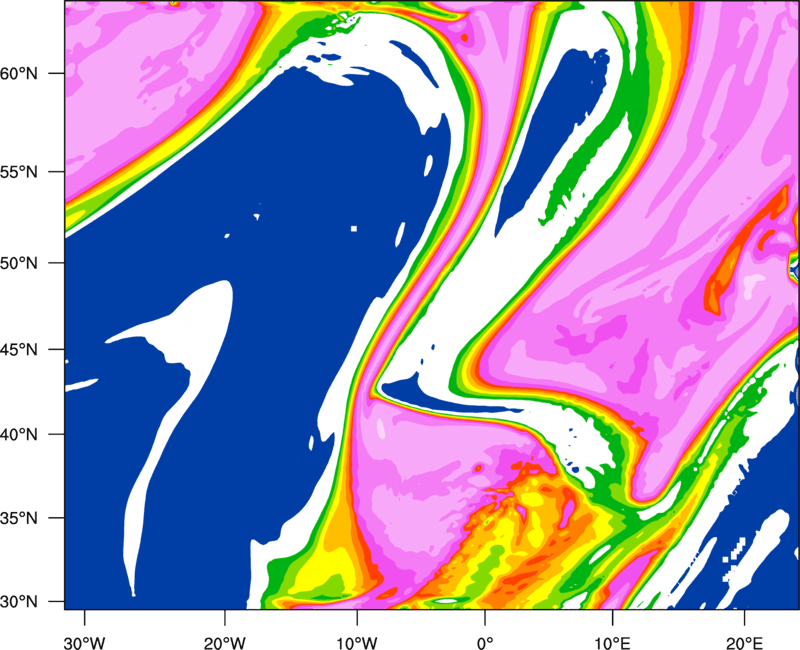Click the 40°N latitude label
Screen dimensions: 800x650
click(19, 435)
